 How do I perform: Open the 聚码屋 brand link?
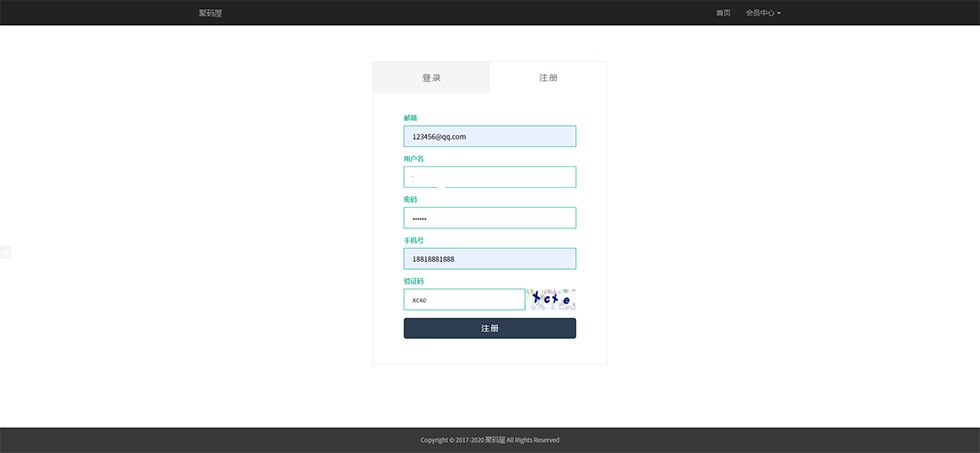click(x=210, y=12)
